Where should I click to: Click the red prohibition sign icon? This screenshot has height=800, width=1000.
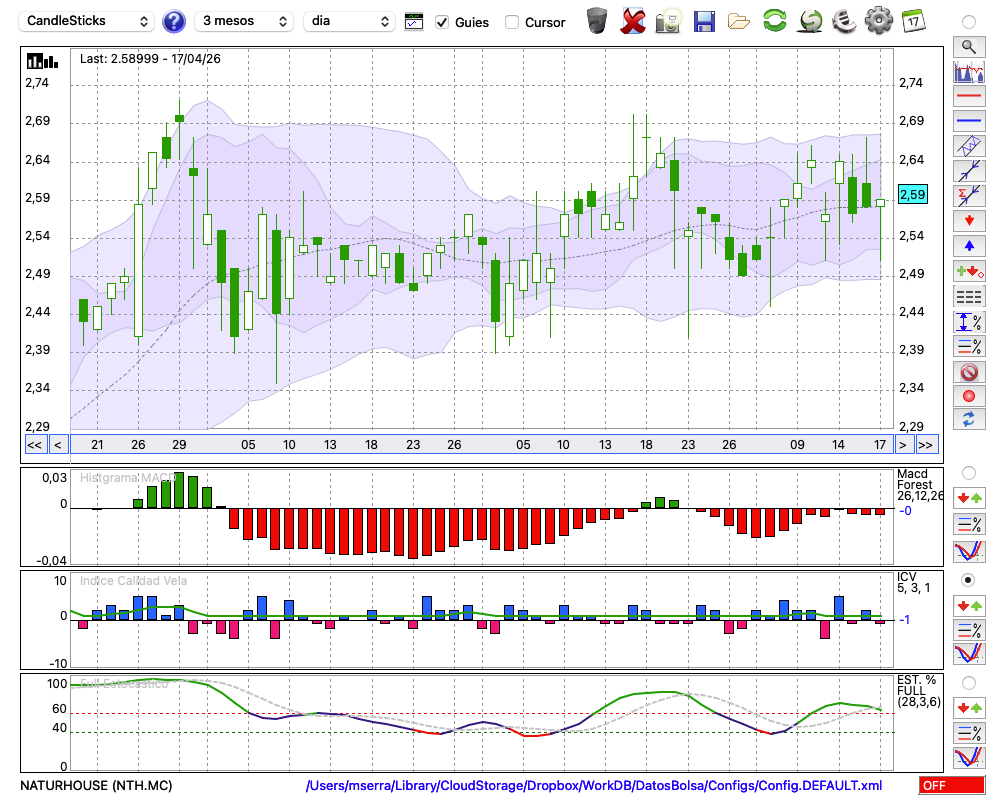tap(969, 372)
